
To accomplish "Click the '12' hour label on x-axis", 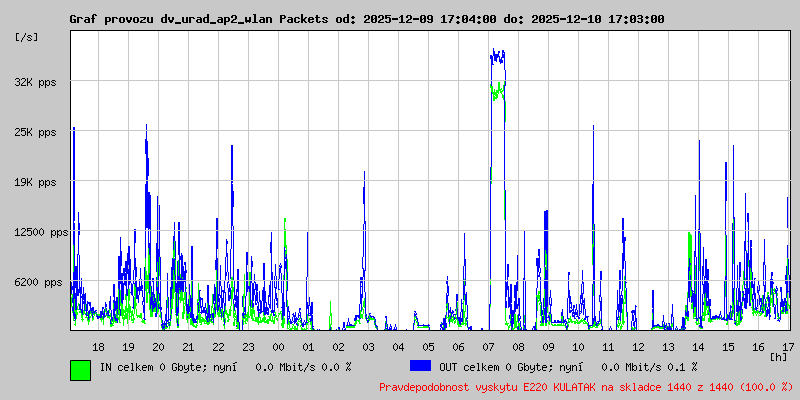I will point(639,347).
